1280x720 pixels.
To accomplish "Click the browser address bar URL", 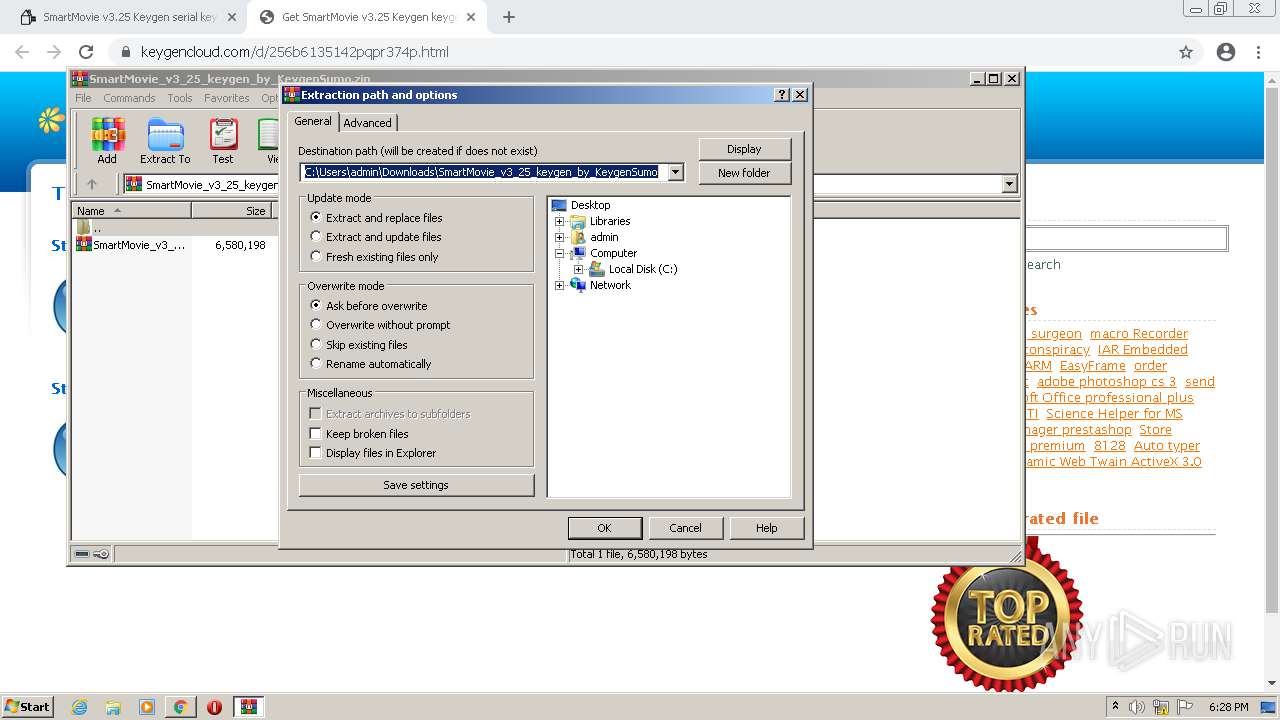I will pos(294,52).
